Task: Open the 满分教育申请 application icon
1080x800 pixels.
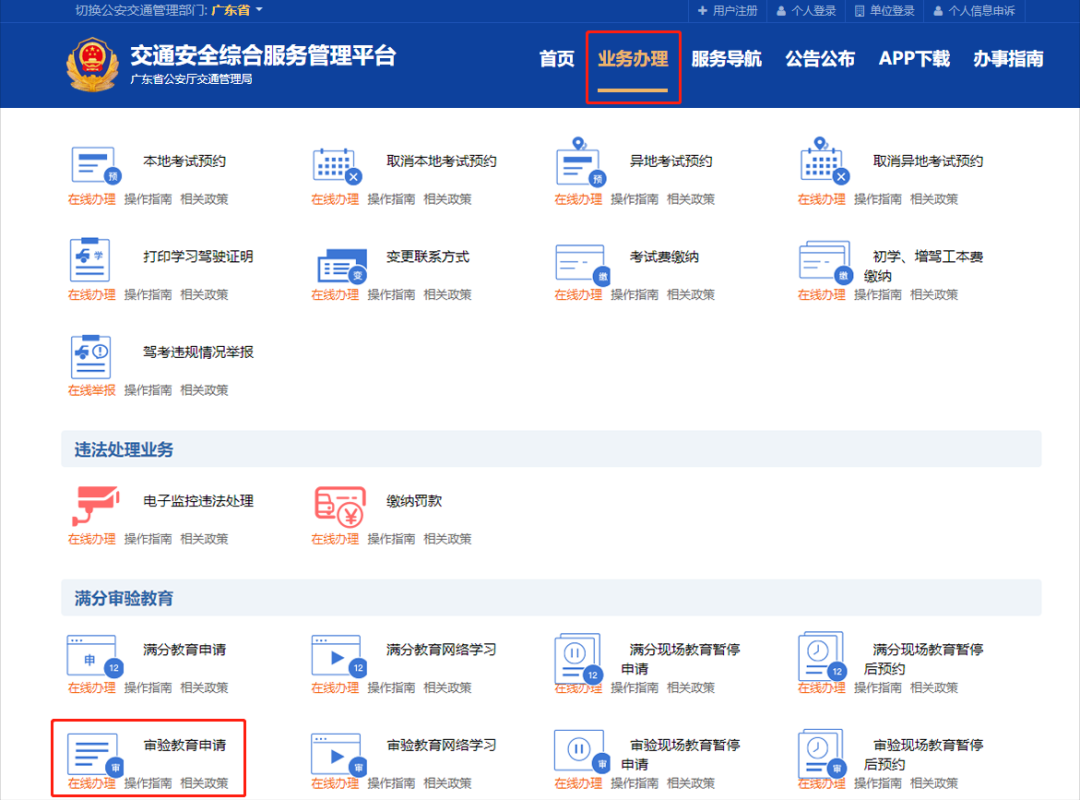Action: pos(93,655)
